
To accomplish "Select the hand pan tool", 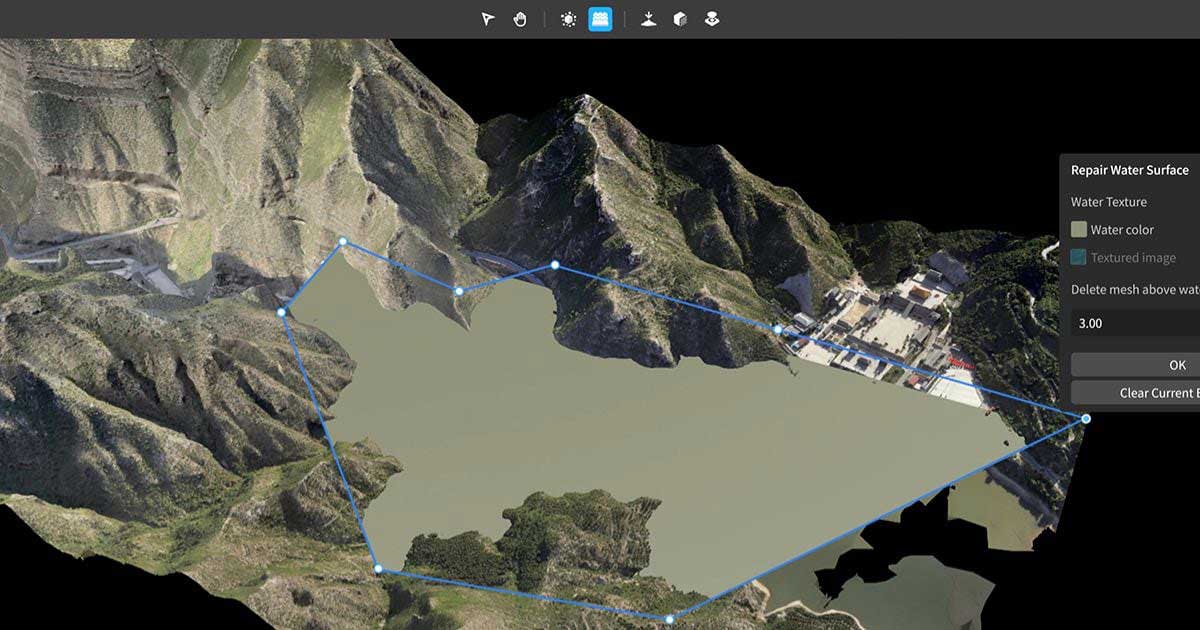I will [x=520, y=17].
